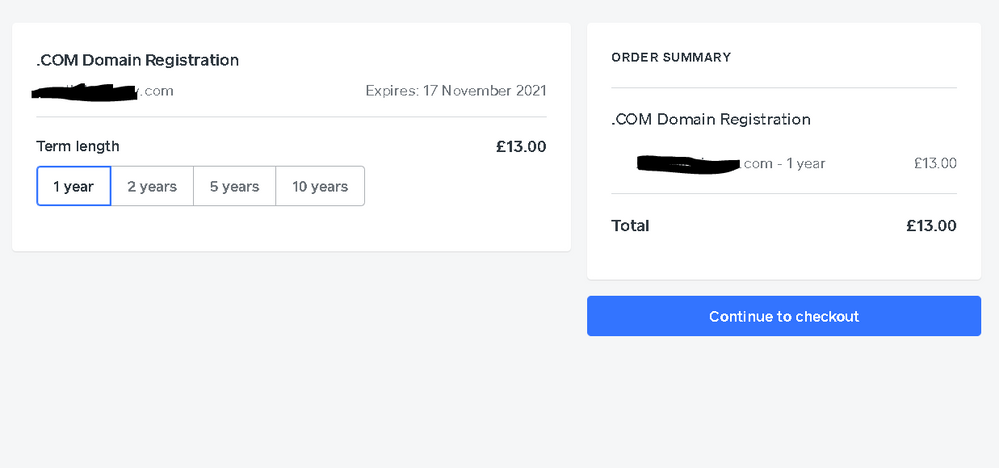This screenshot has height=468, width=999.
Task: Click the '.com' suffix in the left card
Action: coord(158,91)
